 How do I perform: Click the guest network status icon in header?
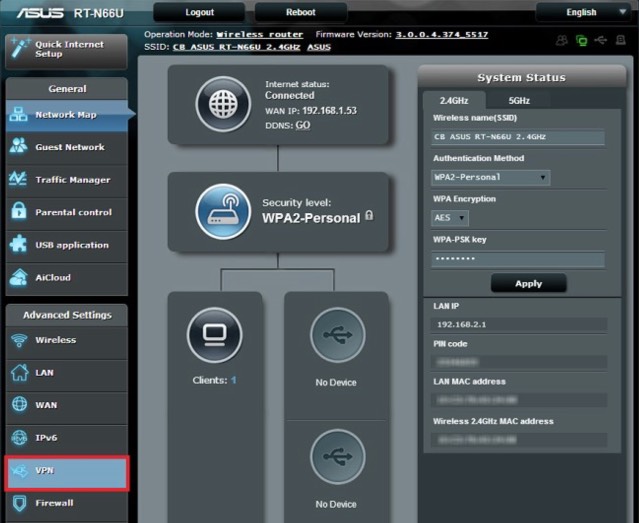click(562, 40)
